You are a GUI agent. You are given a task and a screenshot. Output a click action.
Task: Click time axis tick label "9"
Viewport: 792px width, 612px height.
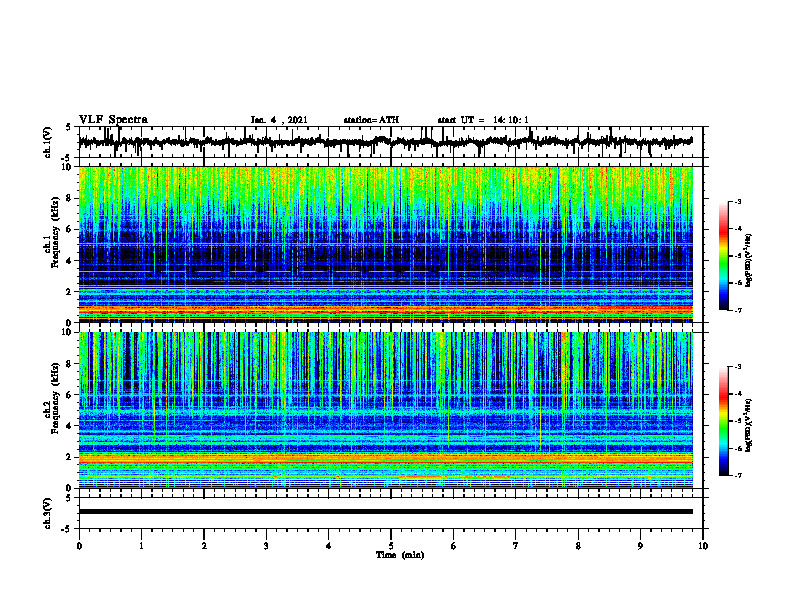pyautogui.click(x=640, y=546)
